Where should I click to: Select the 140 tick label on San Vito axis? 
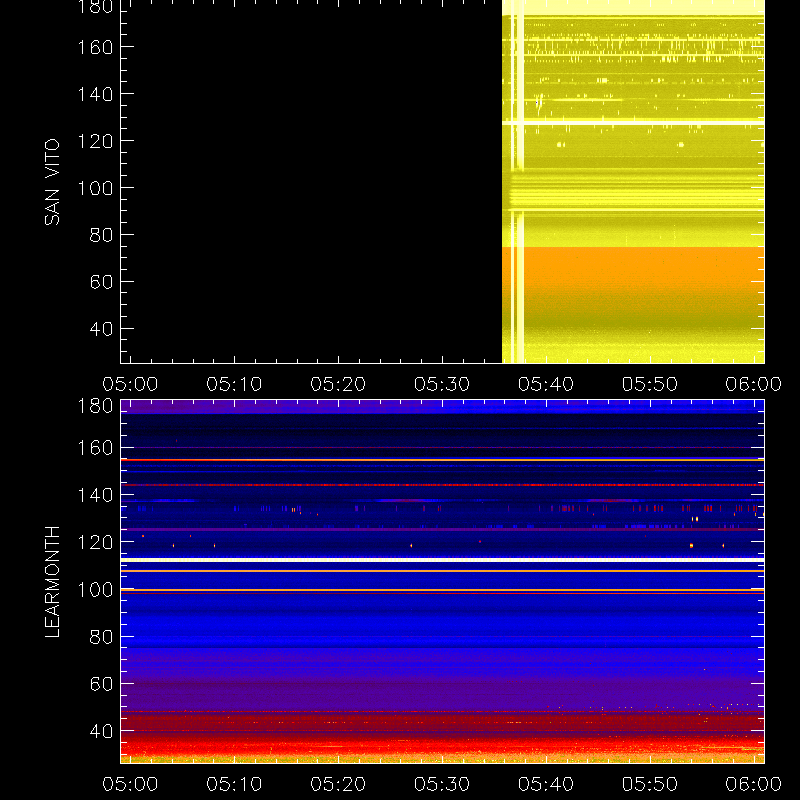(95, 94)
